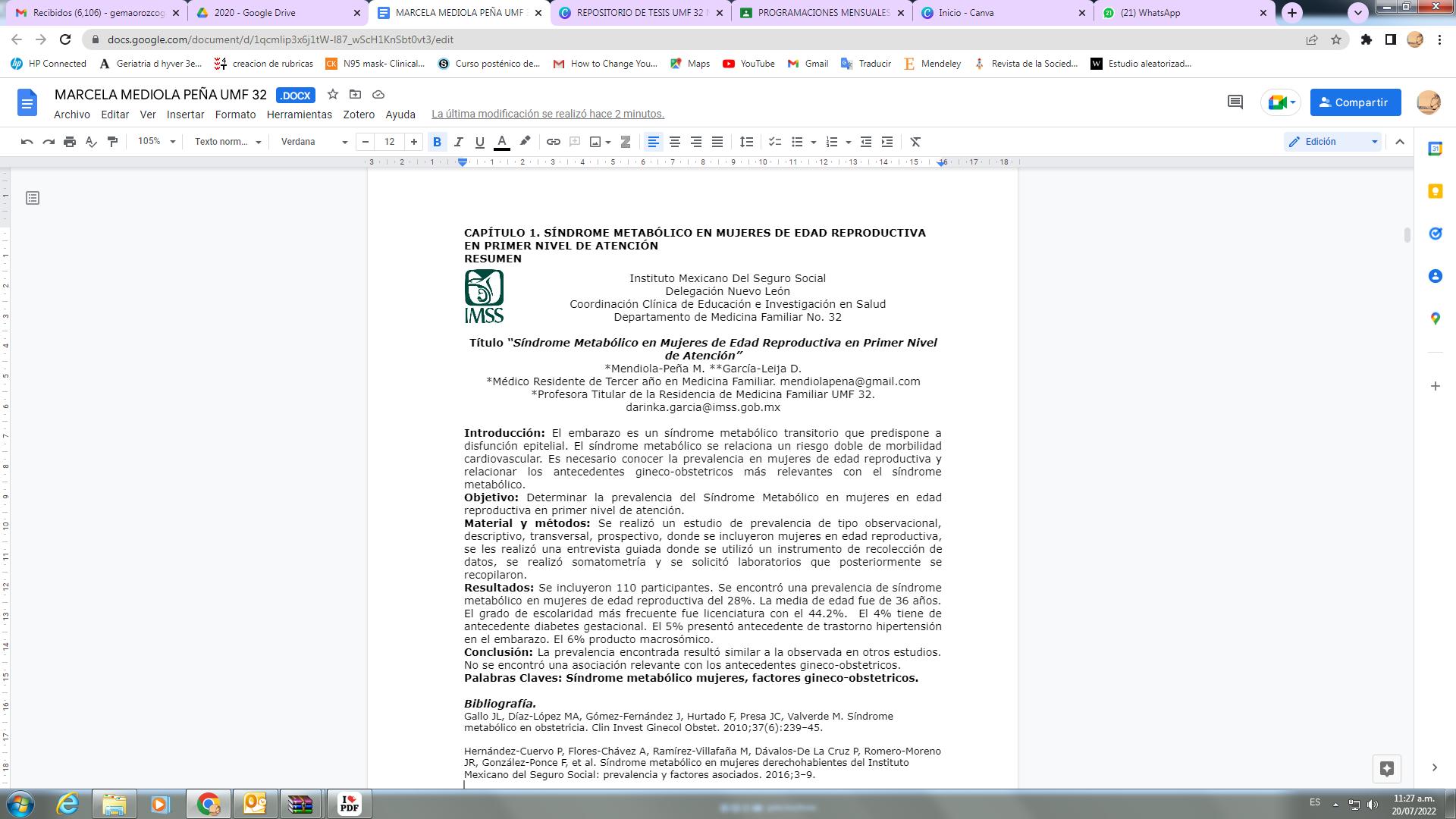
Task: Open the Mendeley bookmark
Action: click(932, 64)
